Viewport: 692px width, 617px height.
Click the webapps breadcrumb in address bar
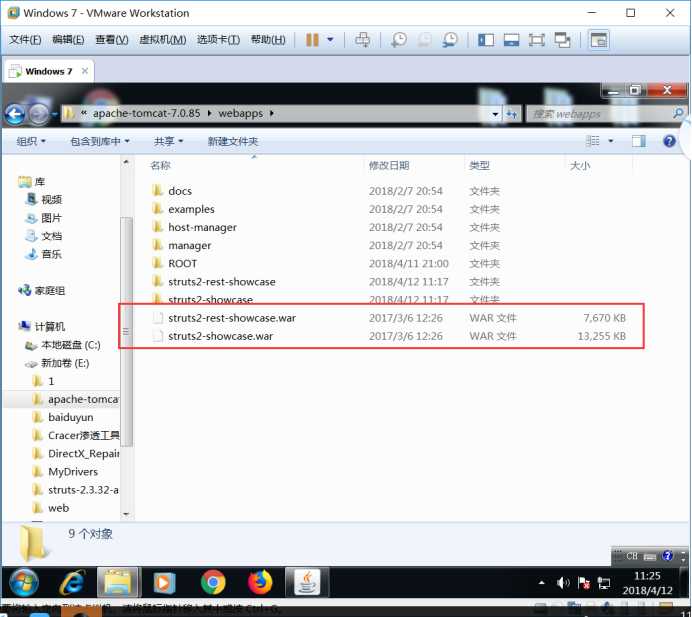click(x=241, y=113)
